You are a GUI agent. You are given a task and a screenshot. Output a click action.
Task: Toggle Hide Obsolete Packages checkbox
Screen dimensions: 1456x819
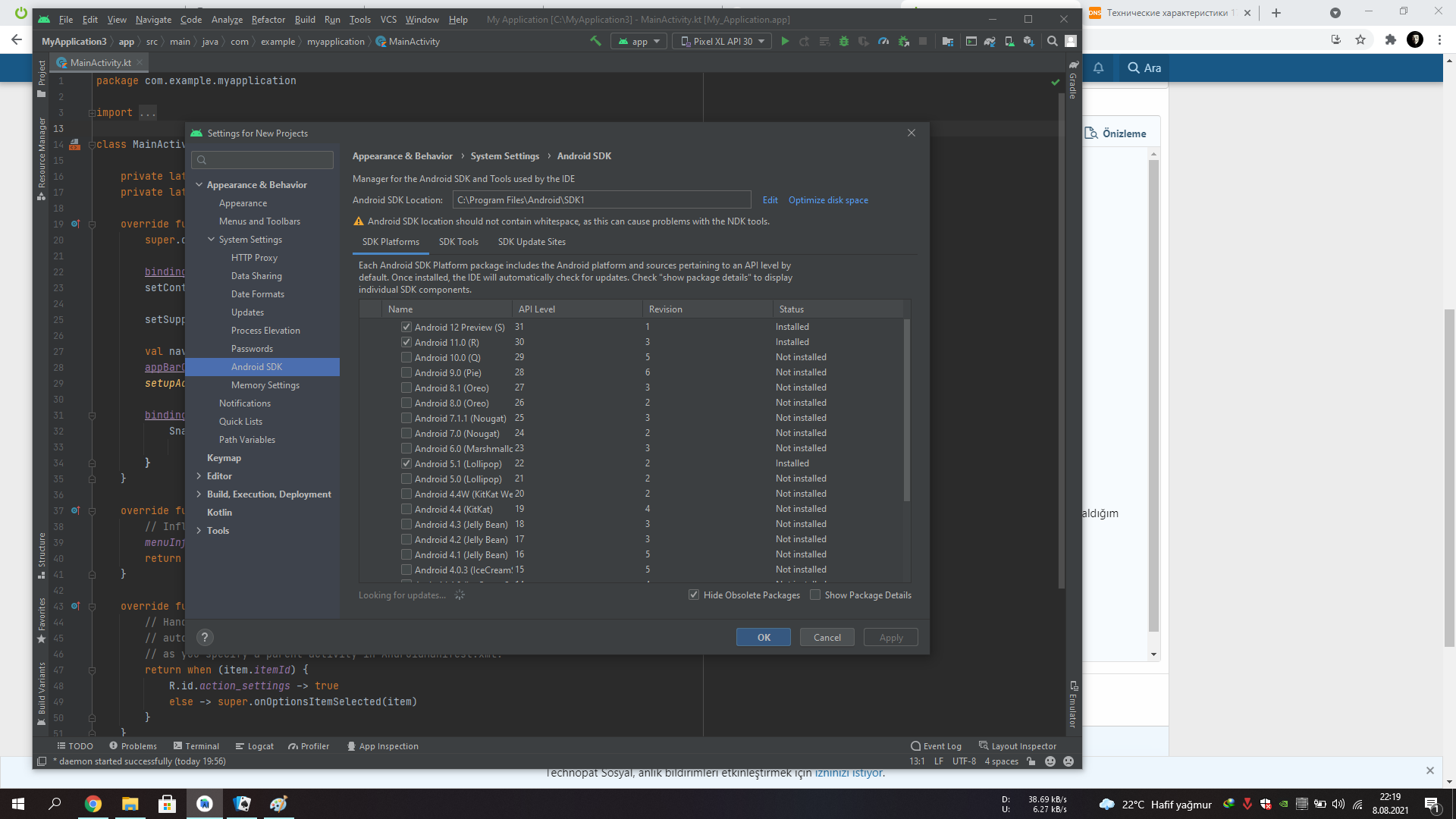coord(693,595)
